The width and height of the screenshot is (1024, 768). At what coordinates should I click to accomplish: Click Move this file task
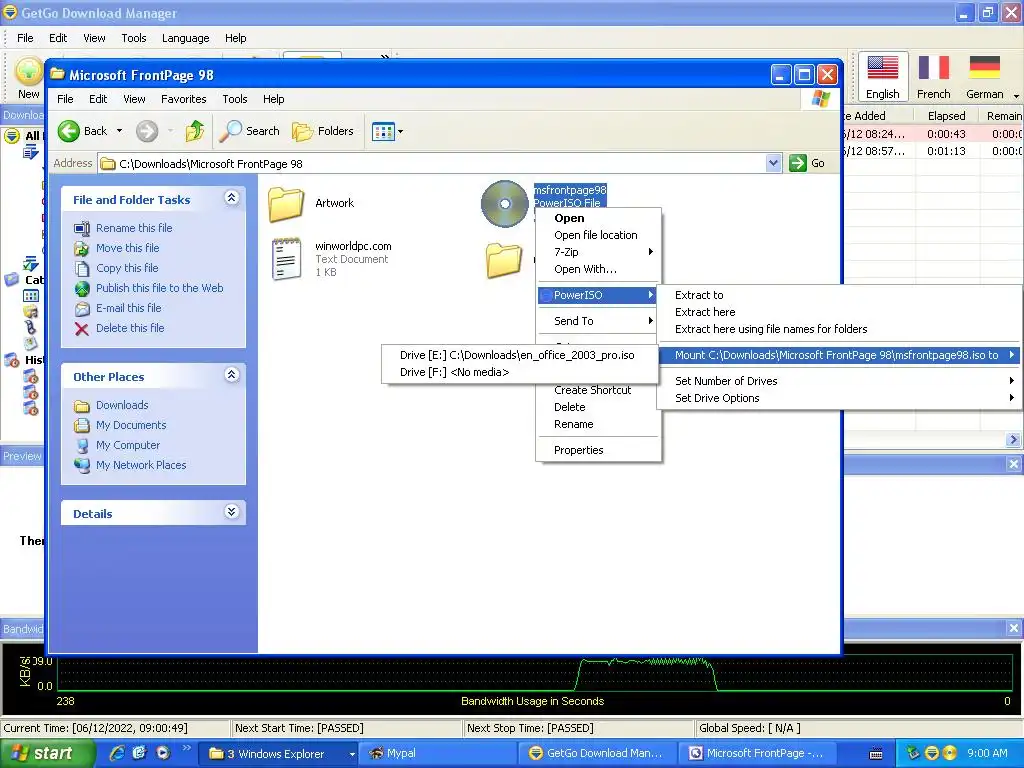click(x=127, y=248)
